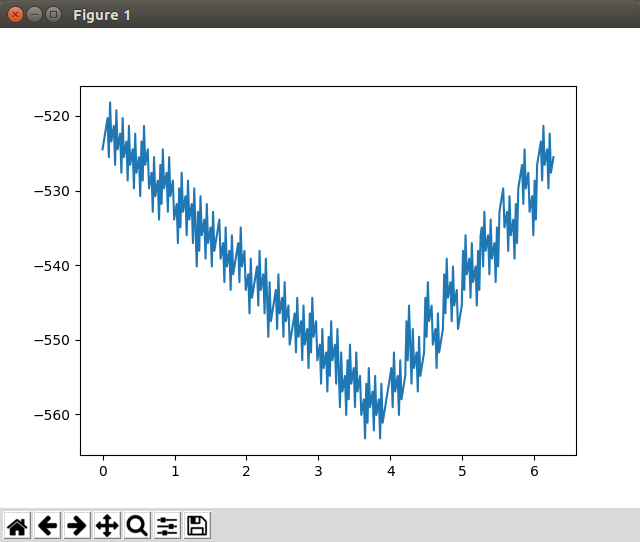Click the x-axis label 1
The image size is (640, 542).
[175, 471]
